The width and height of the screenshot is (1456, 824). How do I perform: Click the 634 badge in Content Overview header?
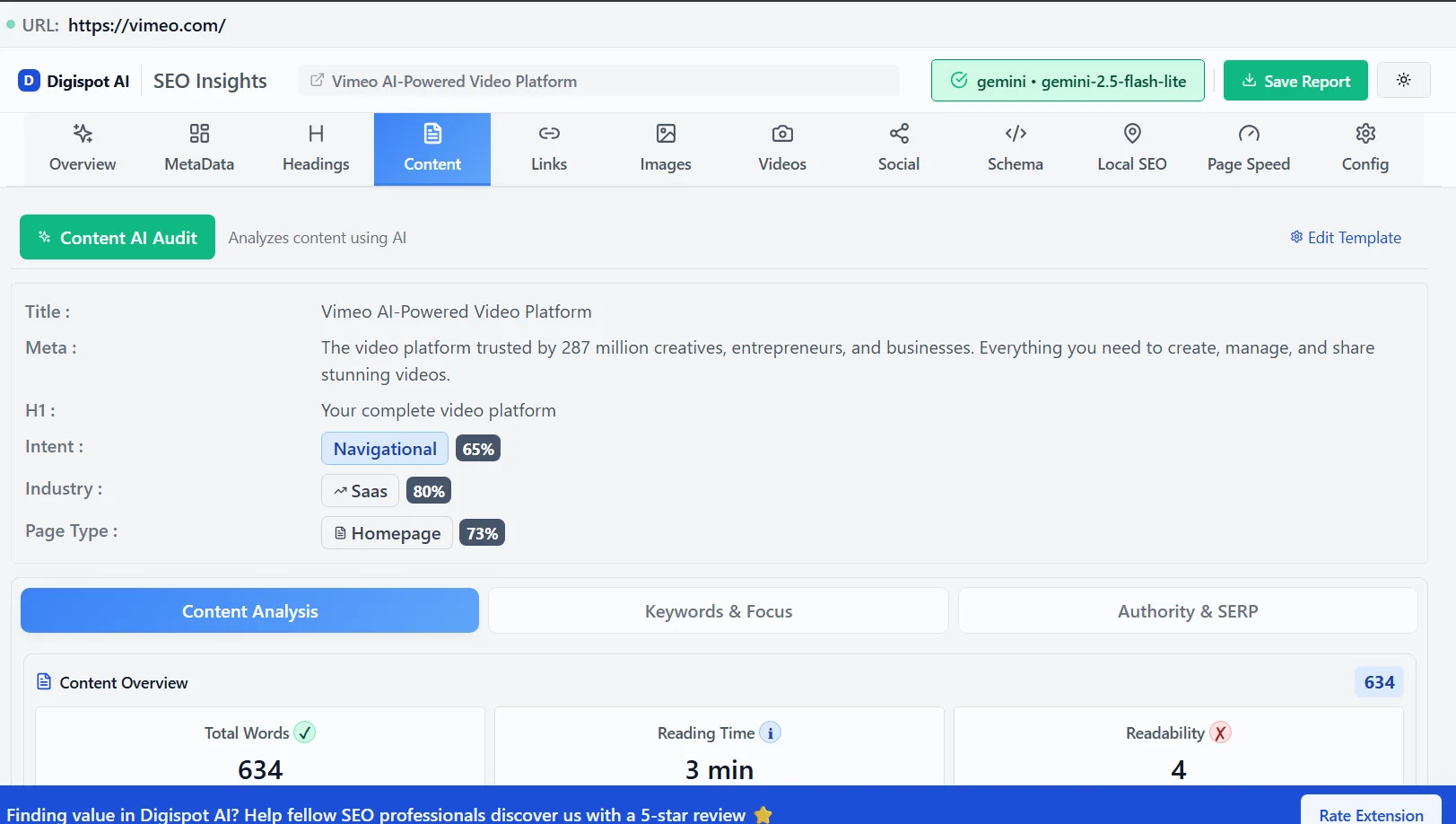(1379, 682)
